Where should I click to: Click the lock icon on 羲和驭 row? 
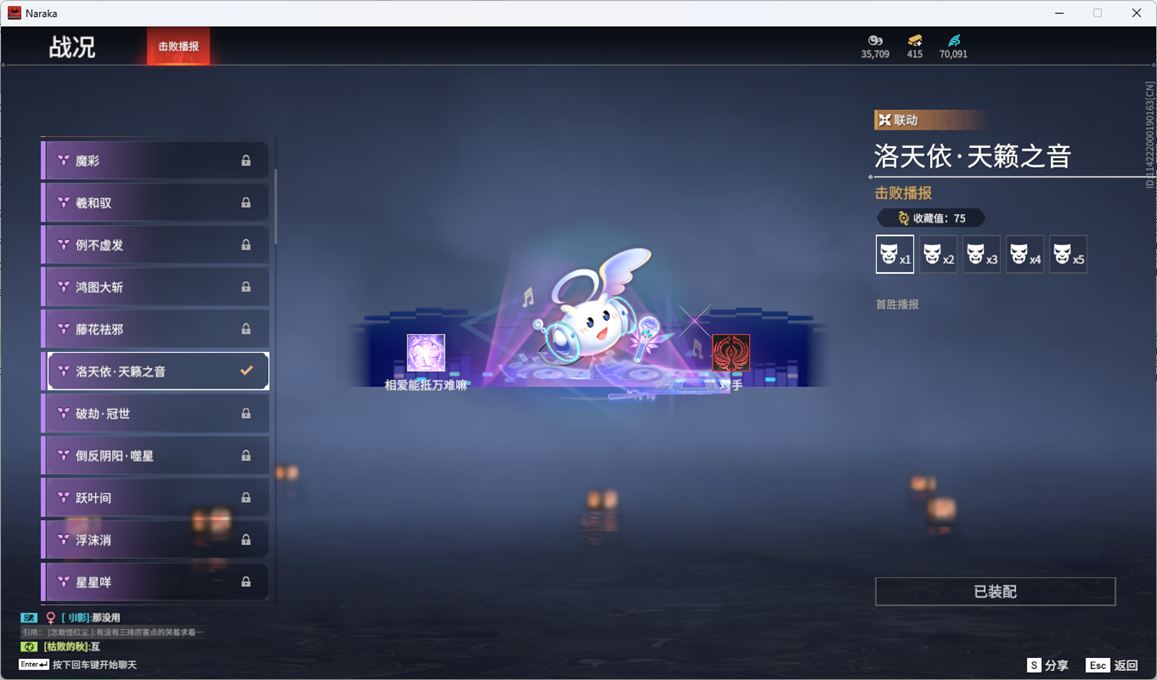(246, 202)
